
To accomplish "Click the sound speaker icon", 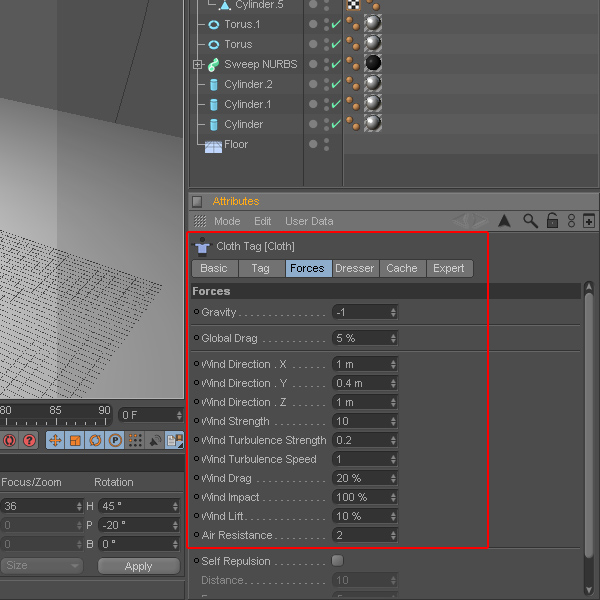I will coord(155,440).
